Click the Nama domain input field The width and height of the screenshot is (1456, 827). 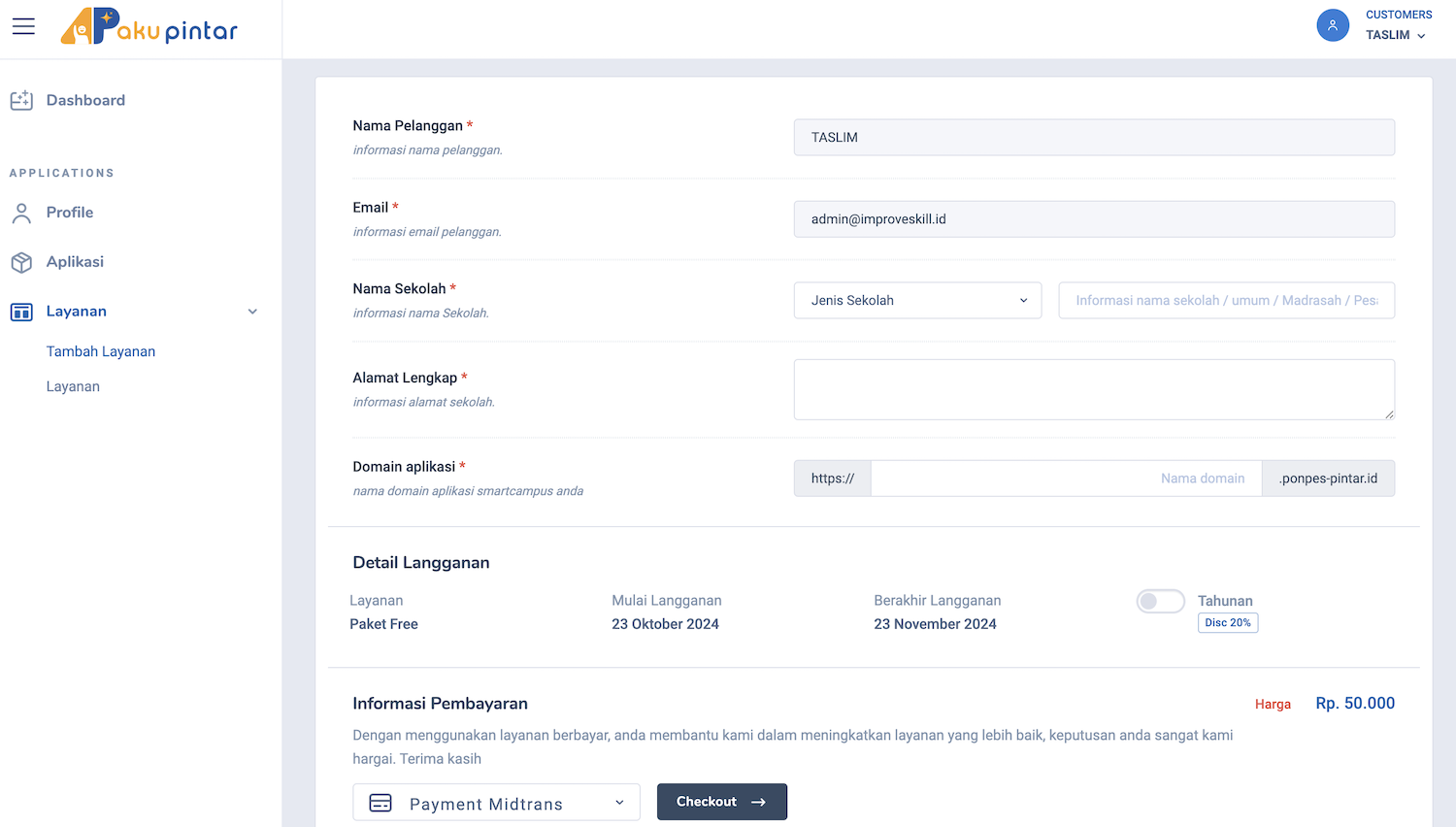(x=1066, y=479)
